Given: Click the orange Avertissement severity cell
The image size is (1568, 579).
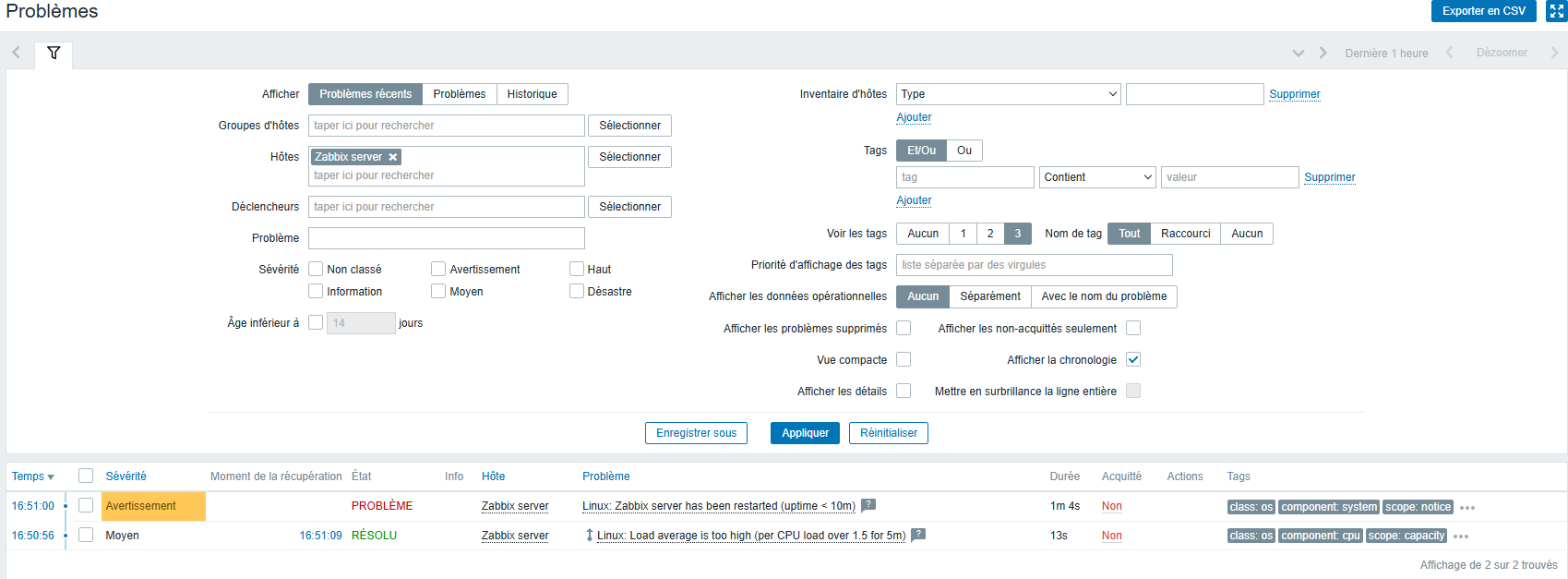Looking at the screenshot, I should point(153,506).
